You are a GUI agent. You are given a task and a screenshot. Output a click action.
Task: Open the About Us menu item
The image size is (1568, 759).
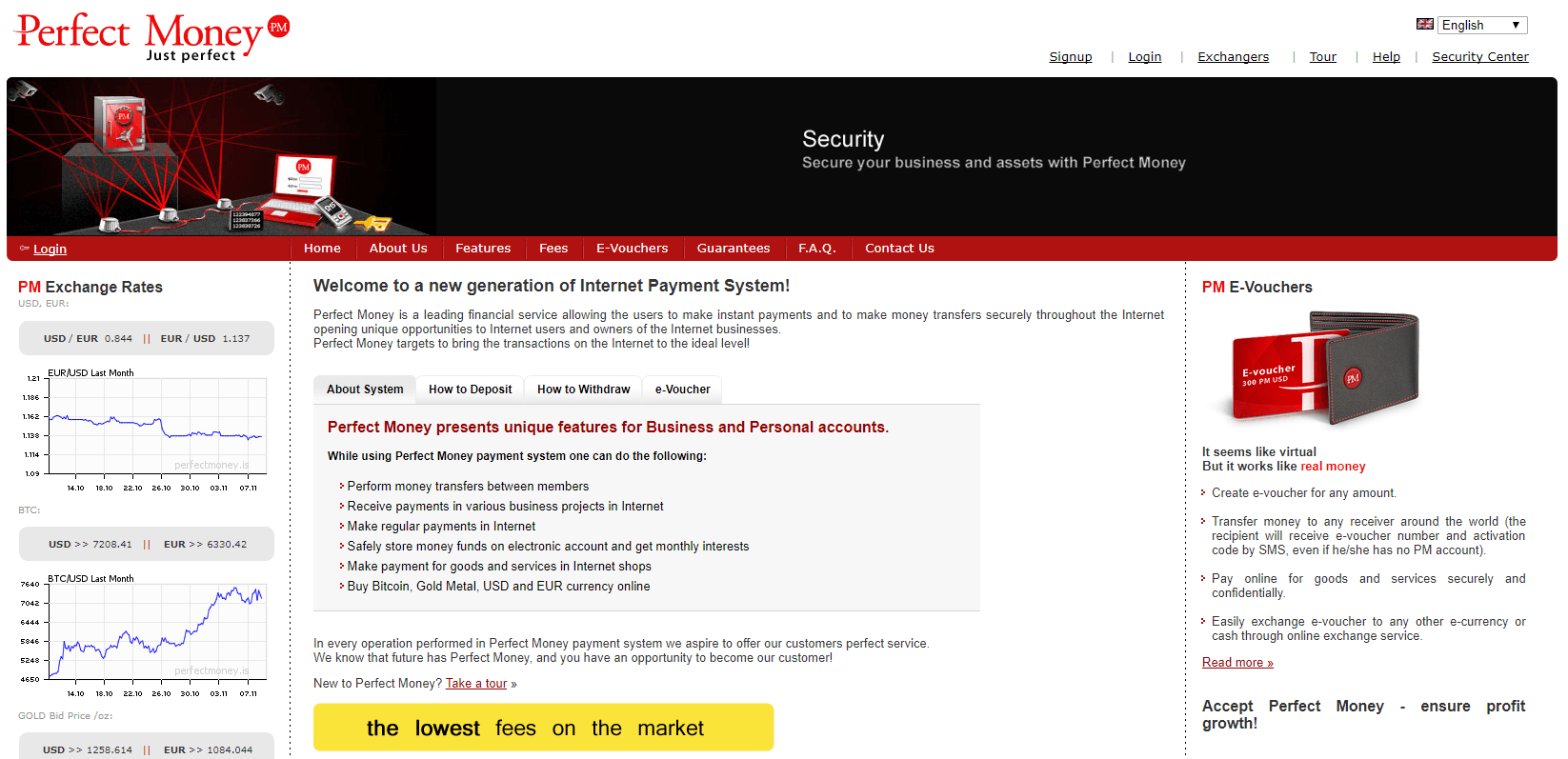[398, 249]
